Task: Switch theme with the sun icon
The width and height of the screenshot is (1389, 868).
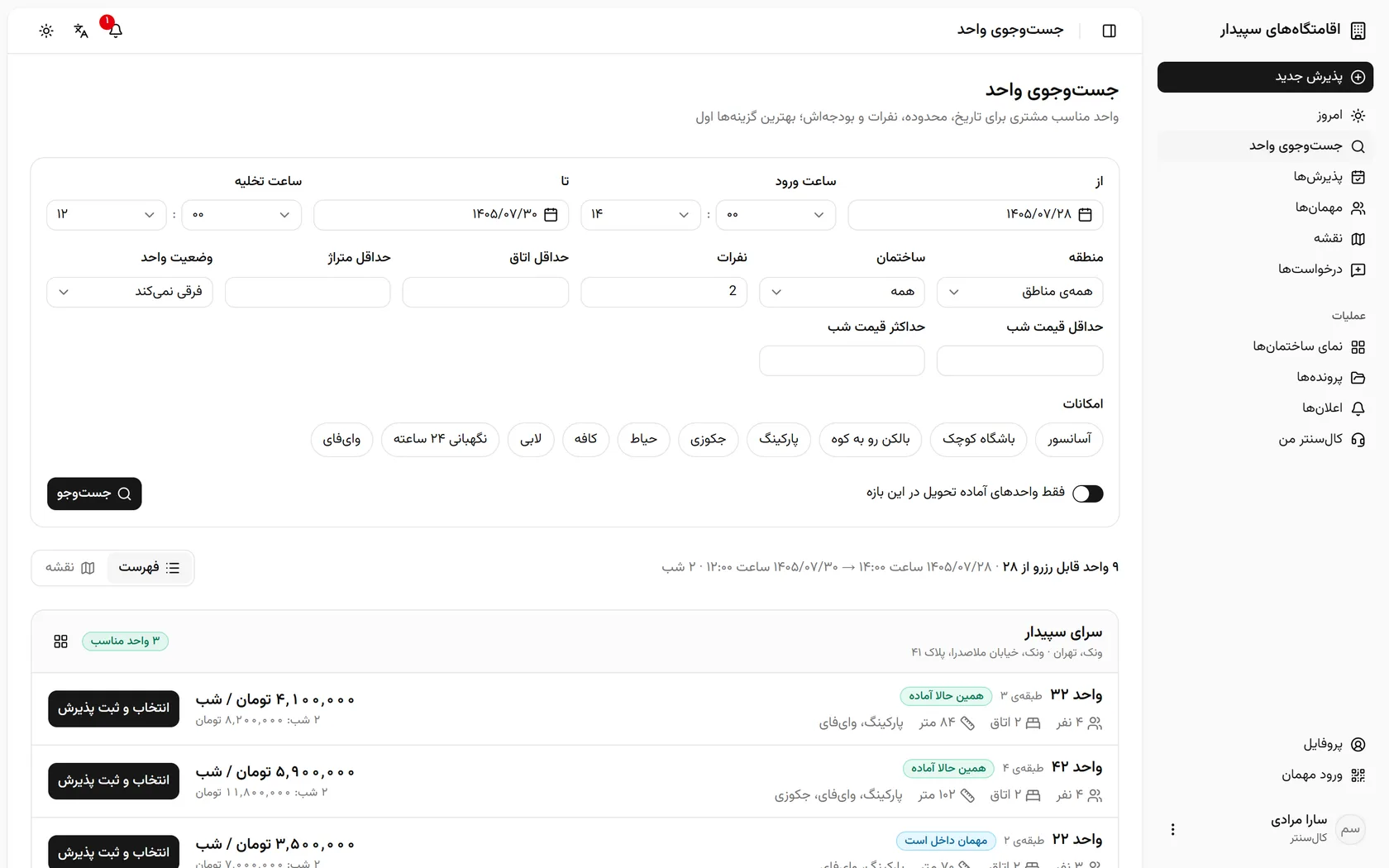Action: point(46,31)
